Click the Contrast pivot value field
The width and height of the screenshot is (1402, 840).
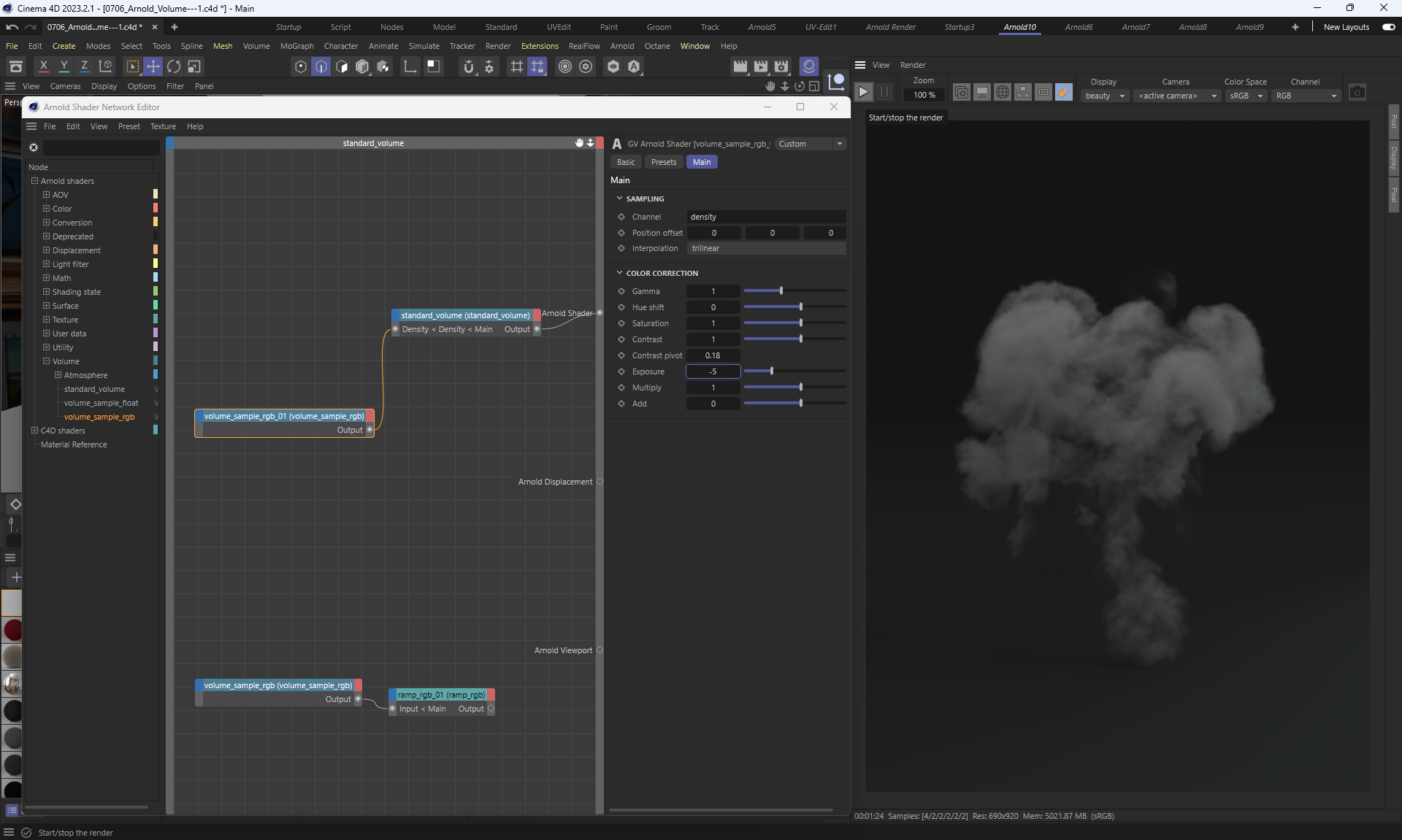[713, 355]
